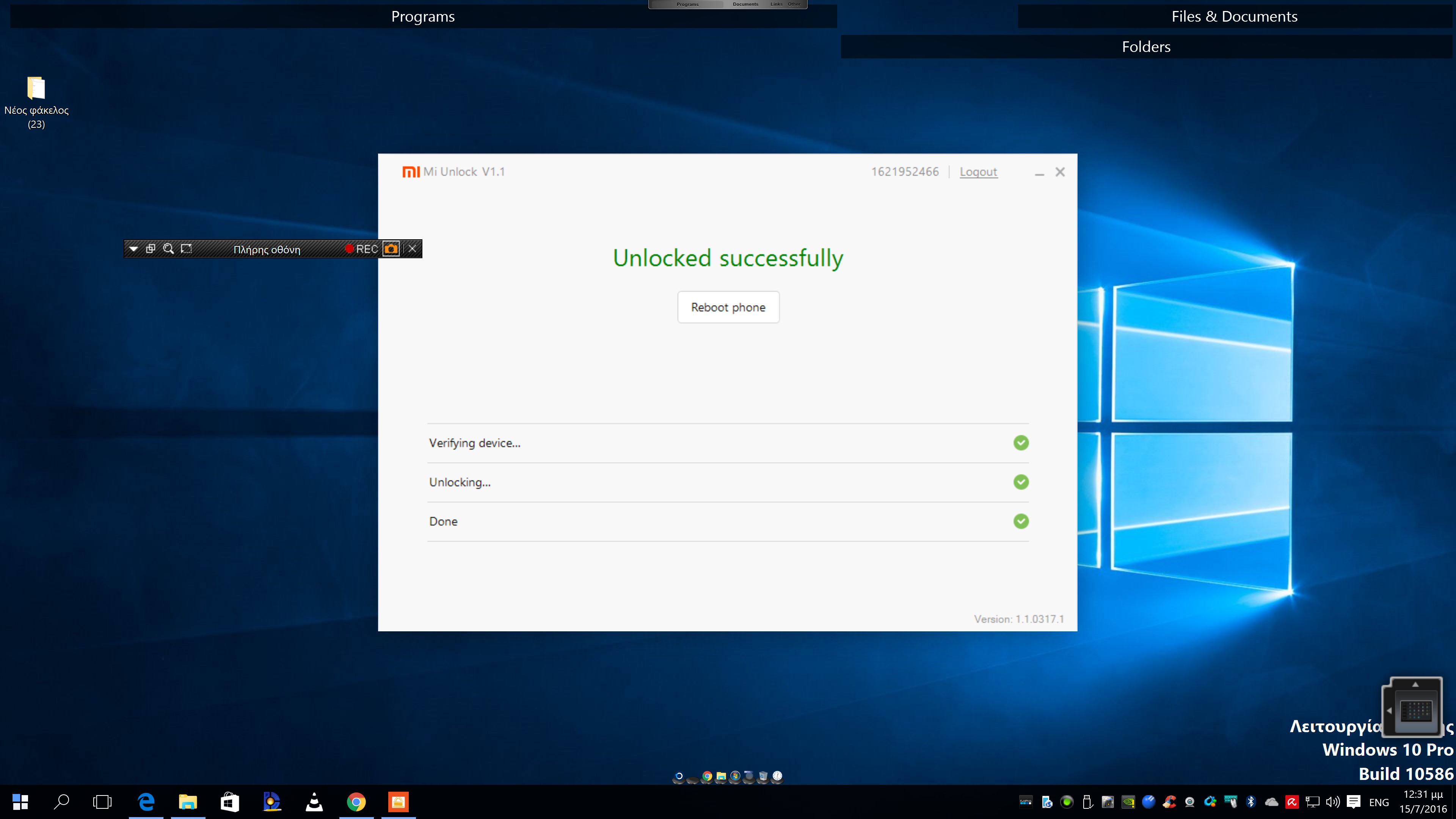1456x819 pixels.
Task: Select the window capture mode icon
Action: 151,249
